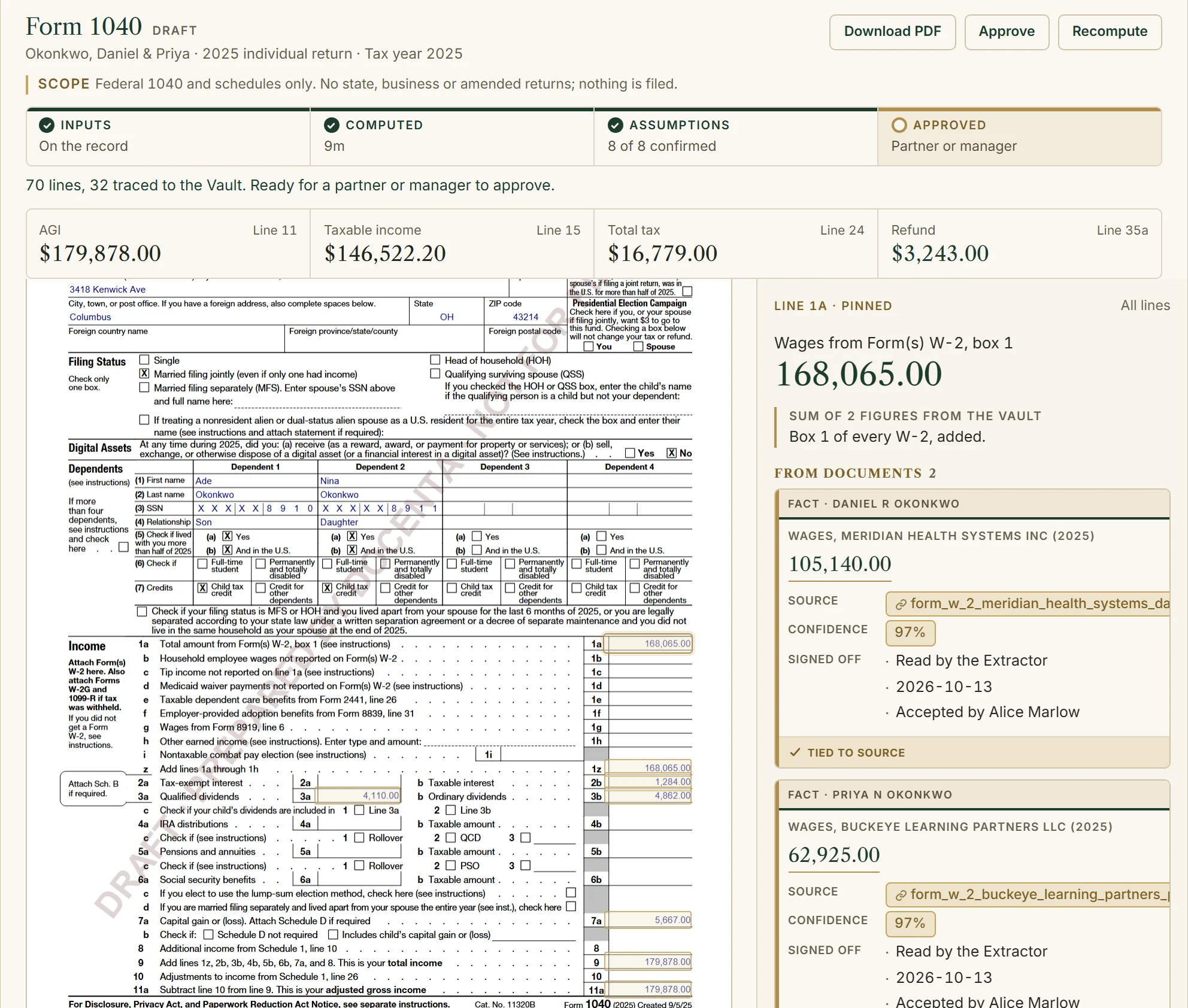Click the 97% confidence badge for Buckeye wages
Viewport: 1188px width, 1008px height.
point(910,923)
